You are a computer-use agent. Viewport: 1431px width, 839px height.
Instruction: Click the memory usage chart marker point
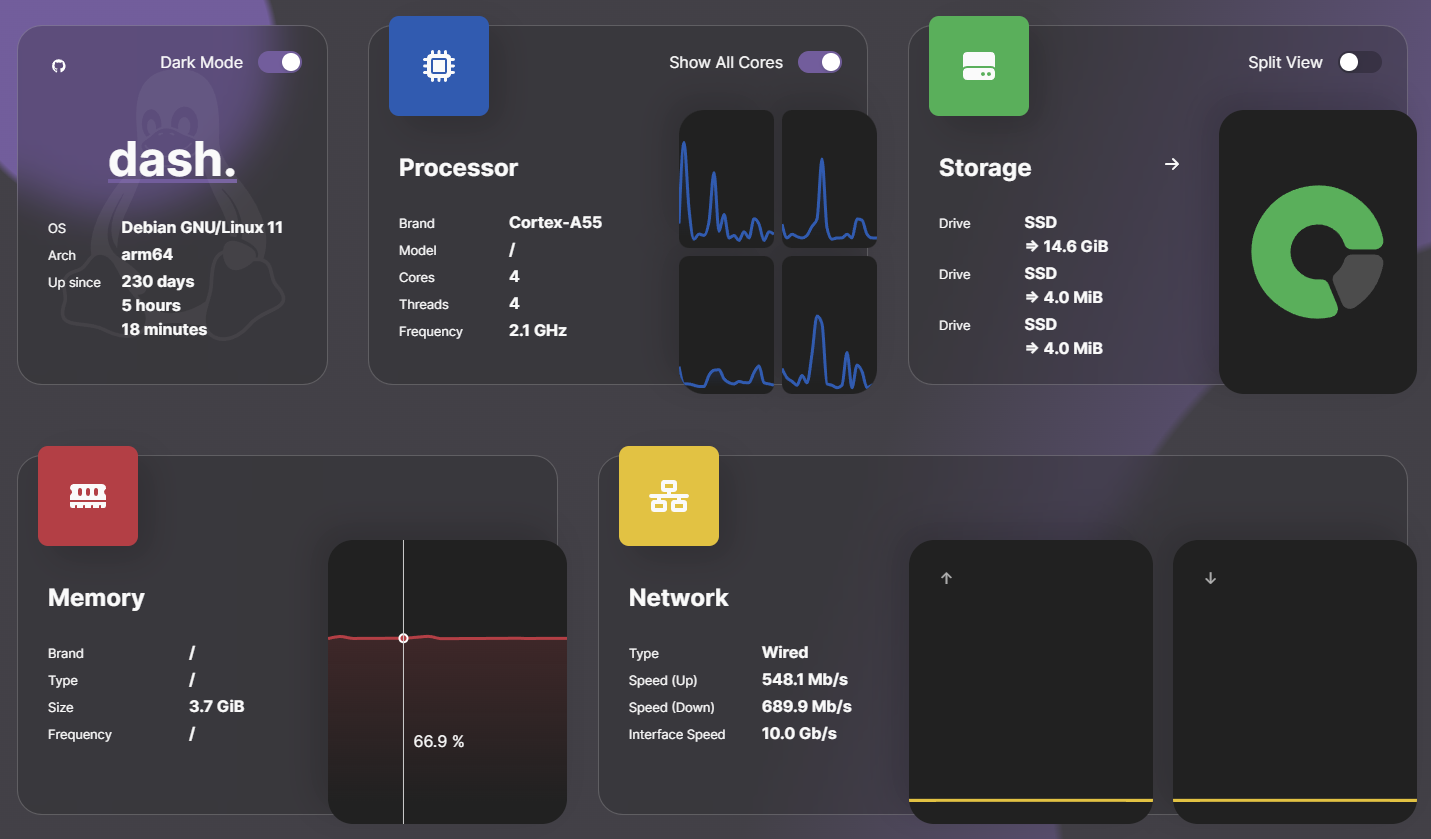404,638
